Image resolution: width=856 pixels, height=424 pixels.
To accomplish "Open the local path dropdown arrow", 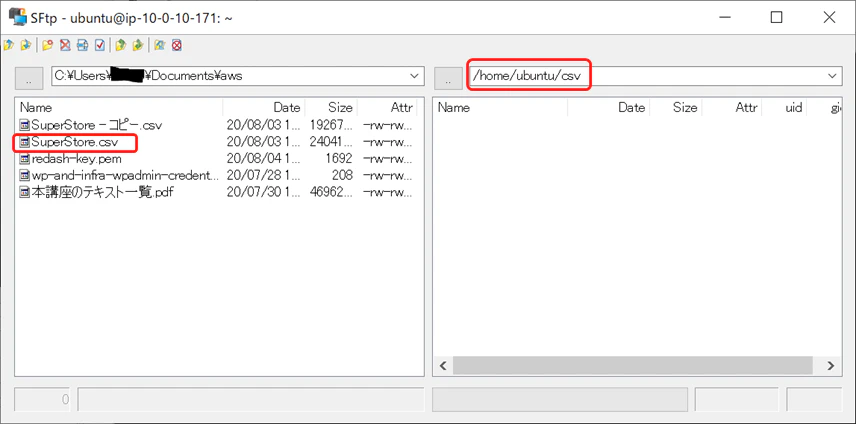I will click(x=415, y=76).
